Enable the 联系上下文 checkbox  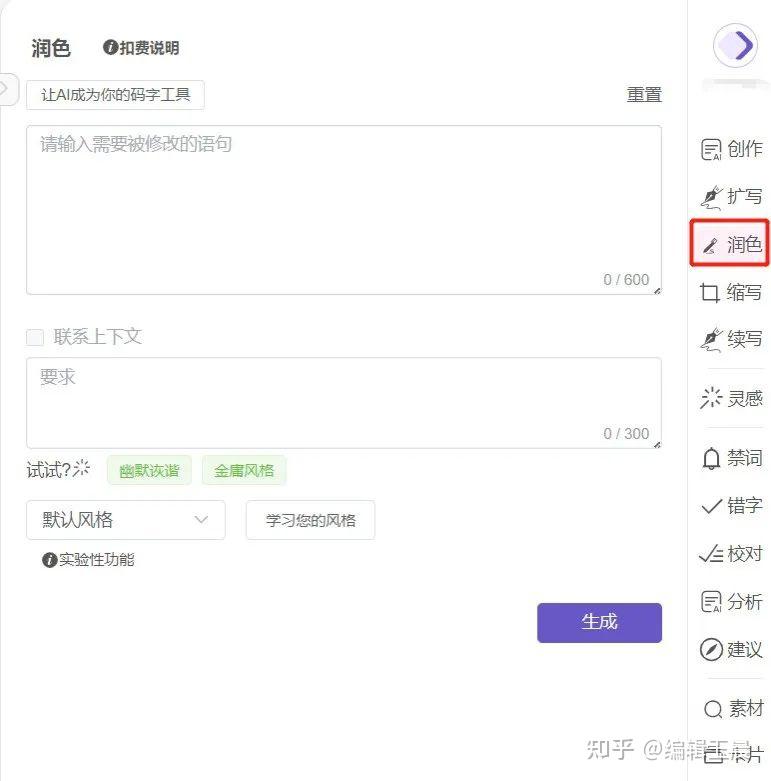[35, 337]
